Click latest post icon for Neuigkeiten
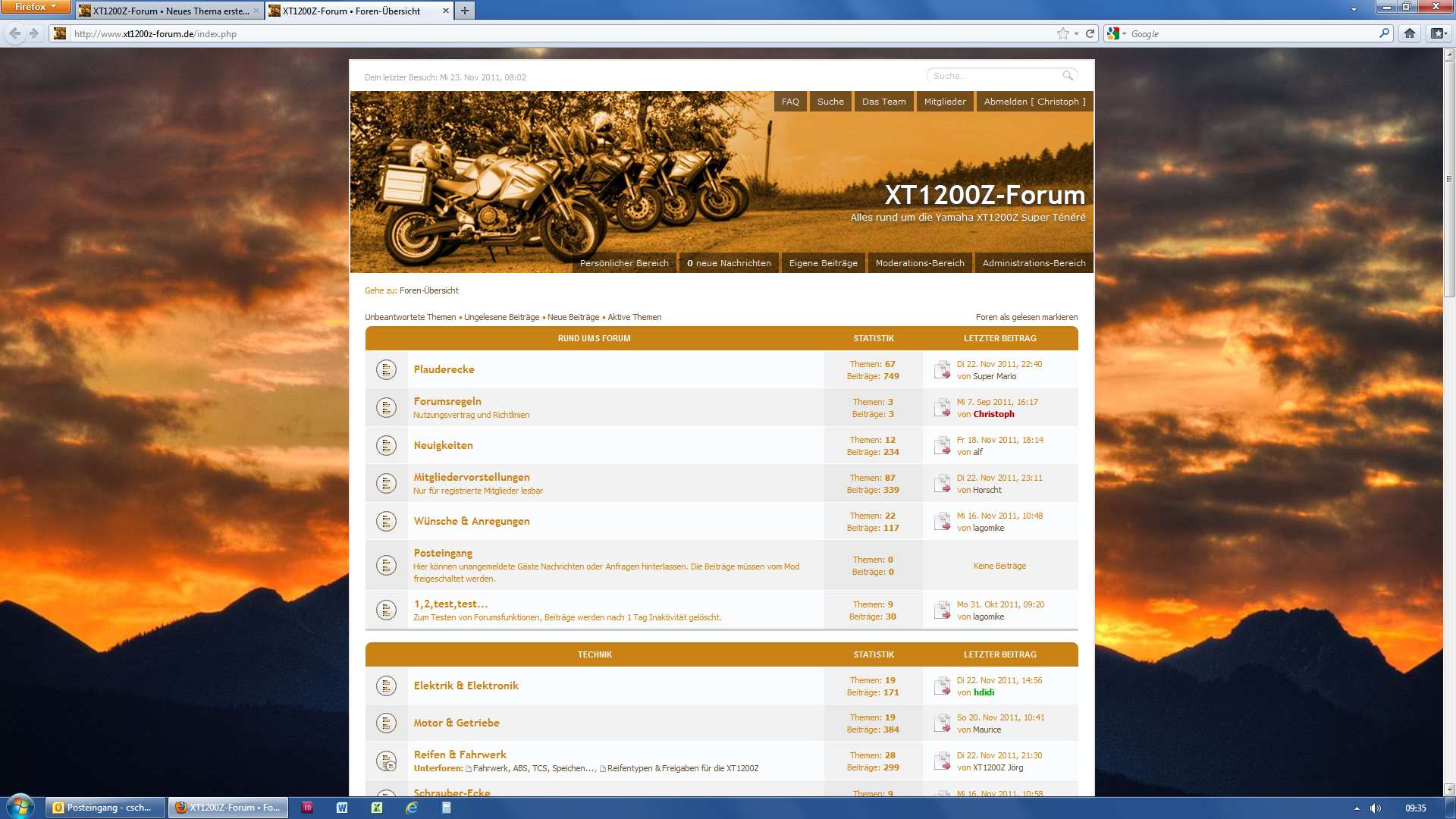Viewport: 1456px width, 819px height. (x=942, y=446)
